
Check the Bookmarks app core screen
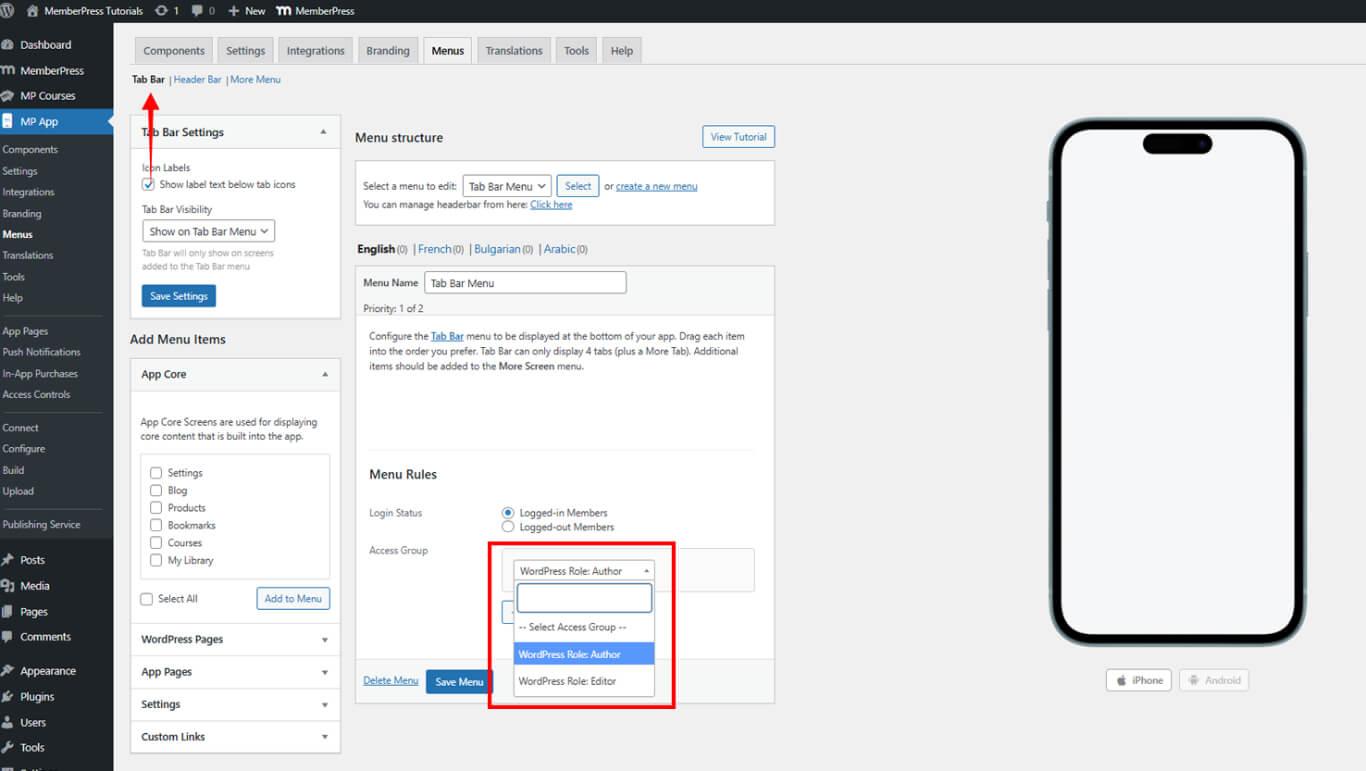[156, 525]
